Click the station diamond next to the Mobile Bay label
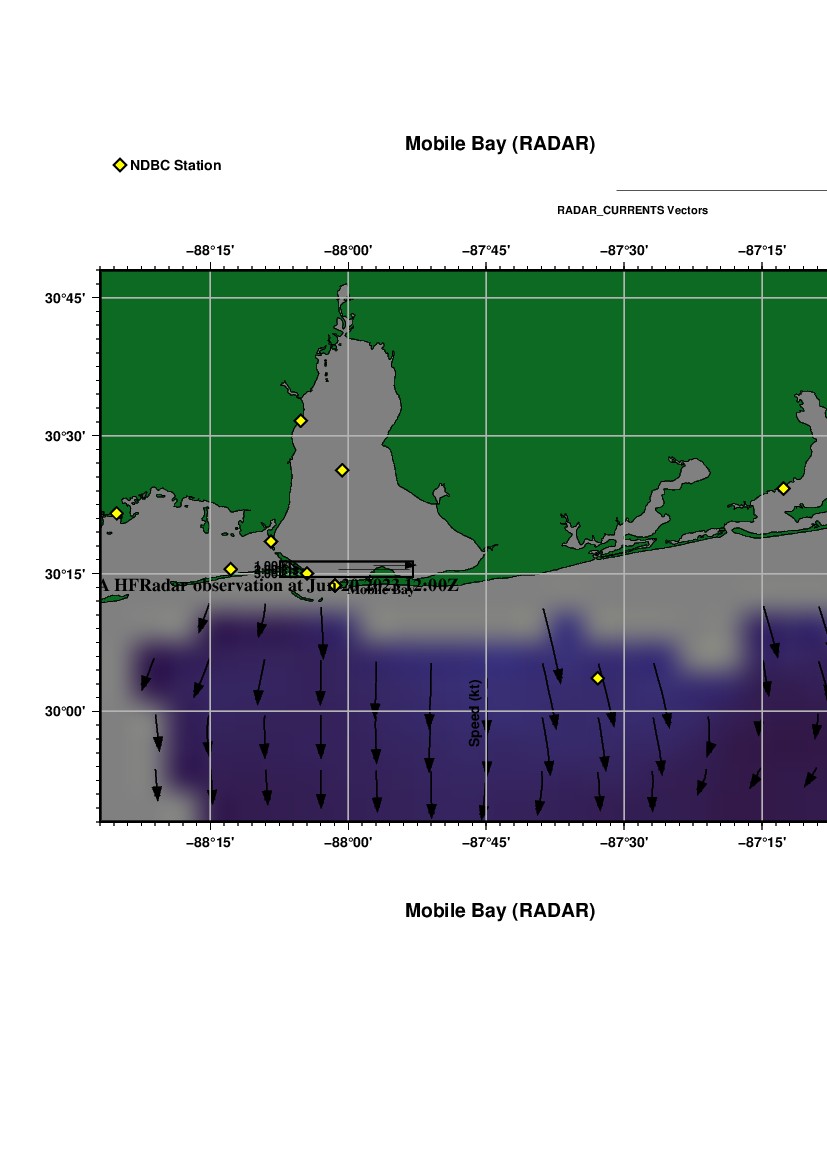The image size is (827, 1170). coord(335,585)
